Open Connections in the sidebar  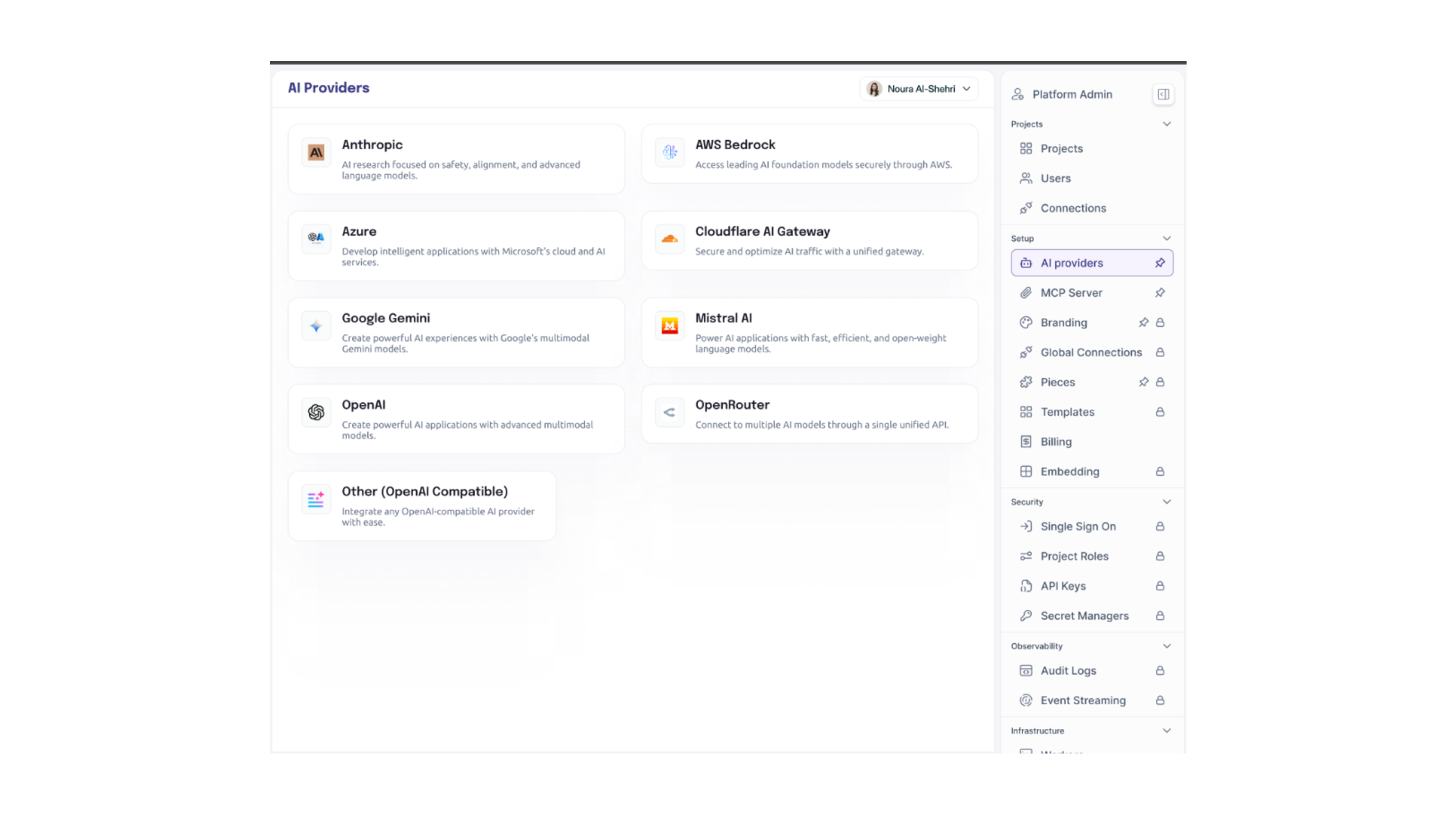[1091, 209]
